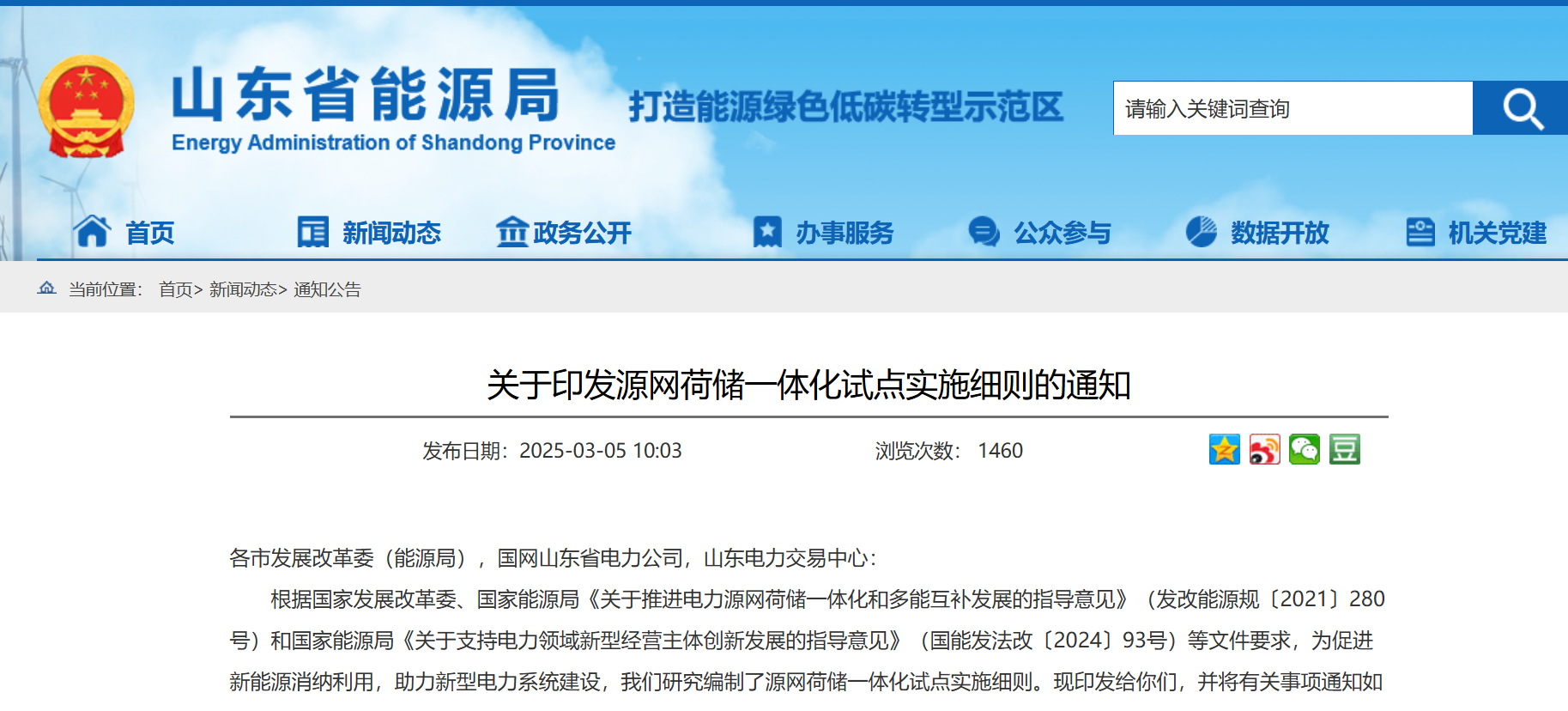Click the 当前位置 label

click(106, 289)
